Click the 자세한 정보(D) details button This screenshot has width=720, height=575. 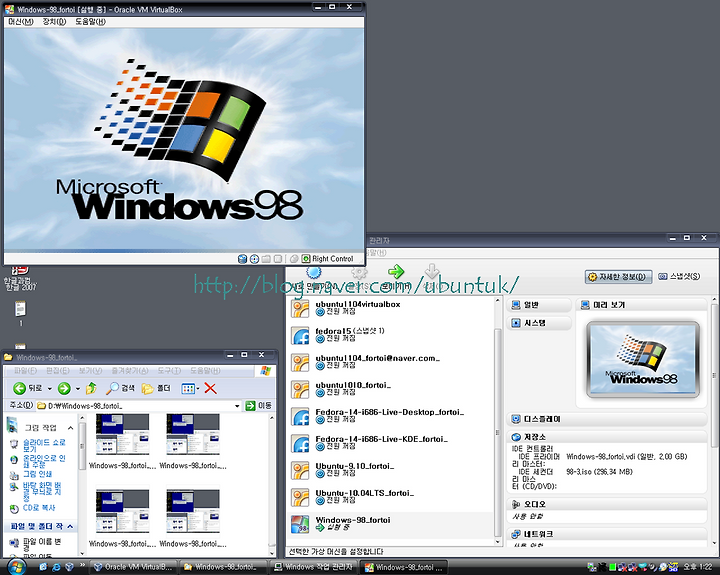pos(619,277)
